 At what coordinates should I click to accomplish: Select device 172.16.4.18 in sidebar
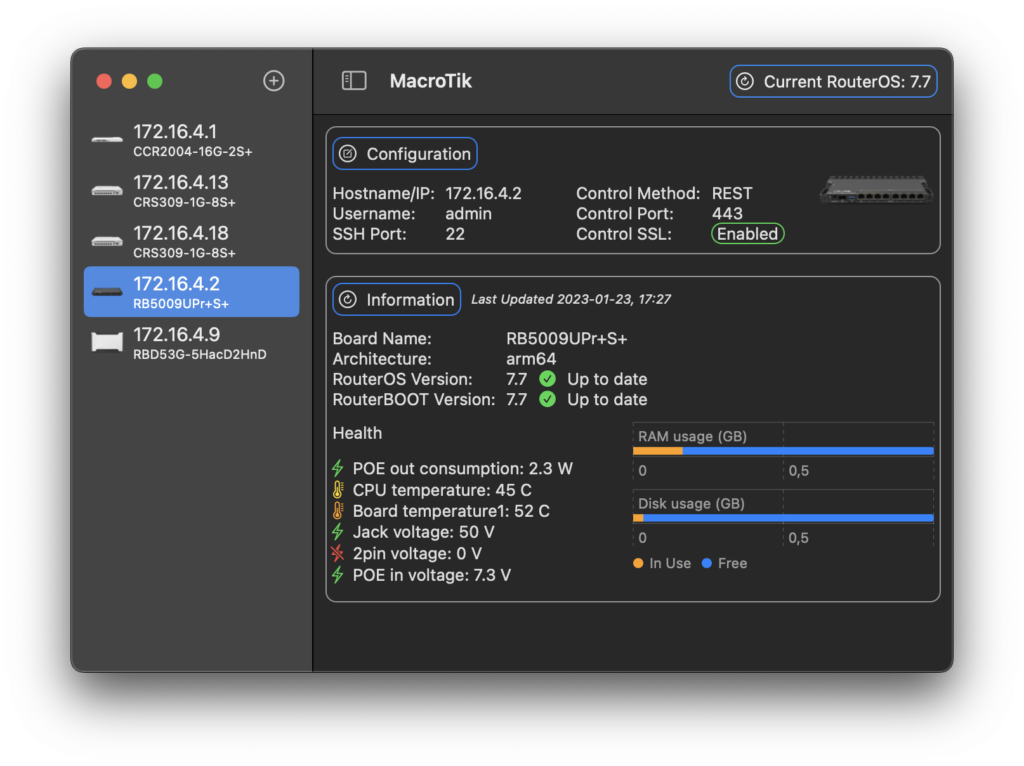tap(192, 242)
